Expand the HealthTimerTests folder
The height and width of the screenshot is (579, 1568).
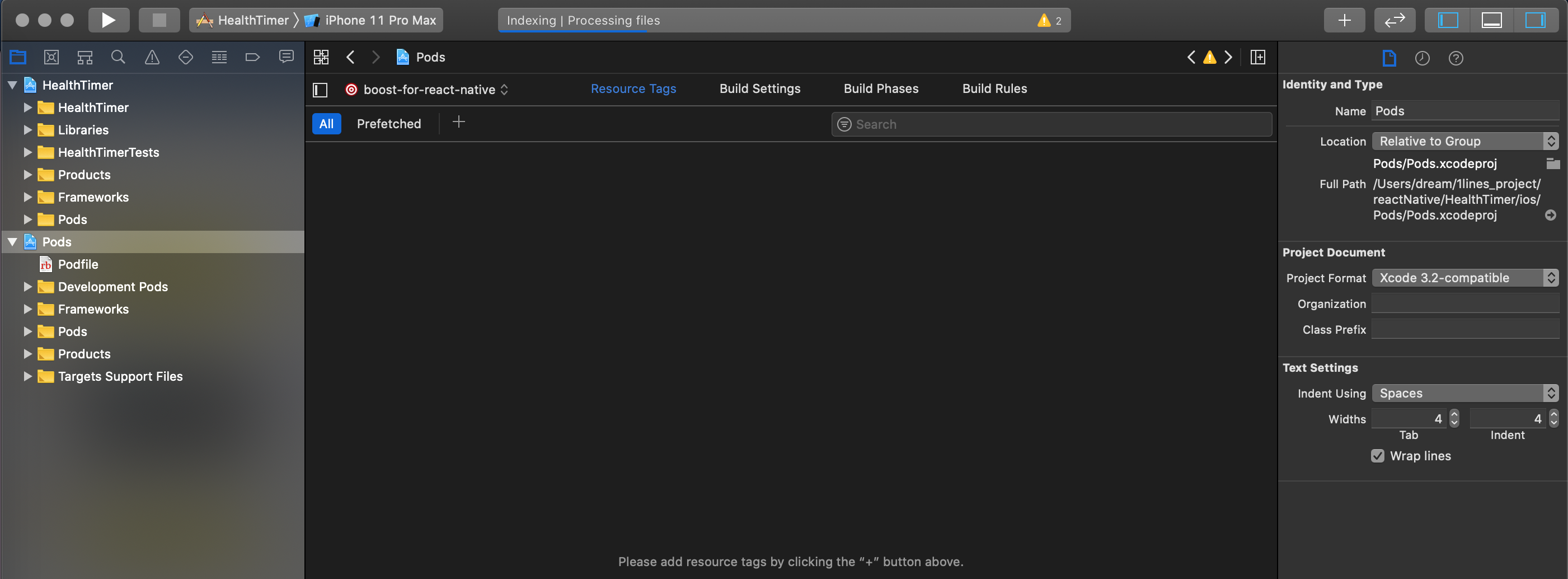click(x=27, y=152)
